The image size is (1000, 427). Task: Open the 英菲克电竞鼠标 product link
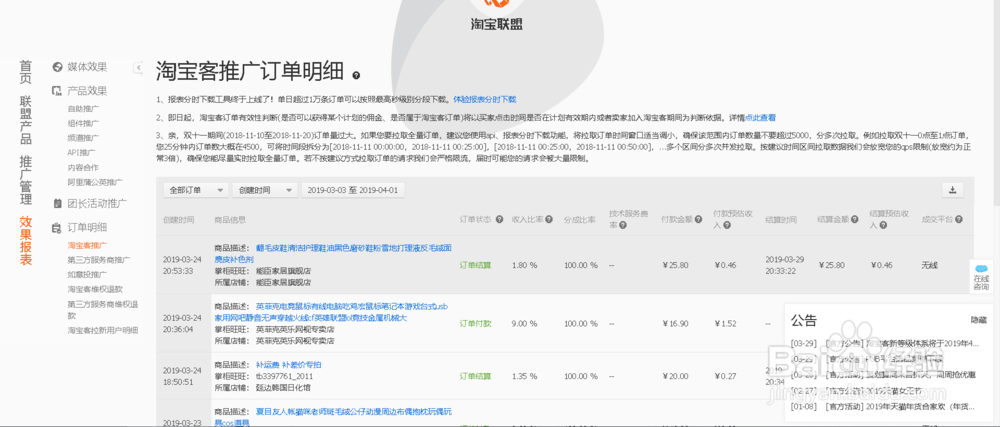coord(332,312)
